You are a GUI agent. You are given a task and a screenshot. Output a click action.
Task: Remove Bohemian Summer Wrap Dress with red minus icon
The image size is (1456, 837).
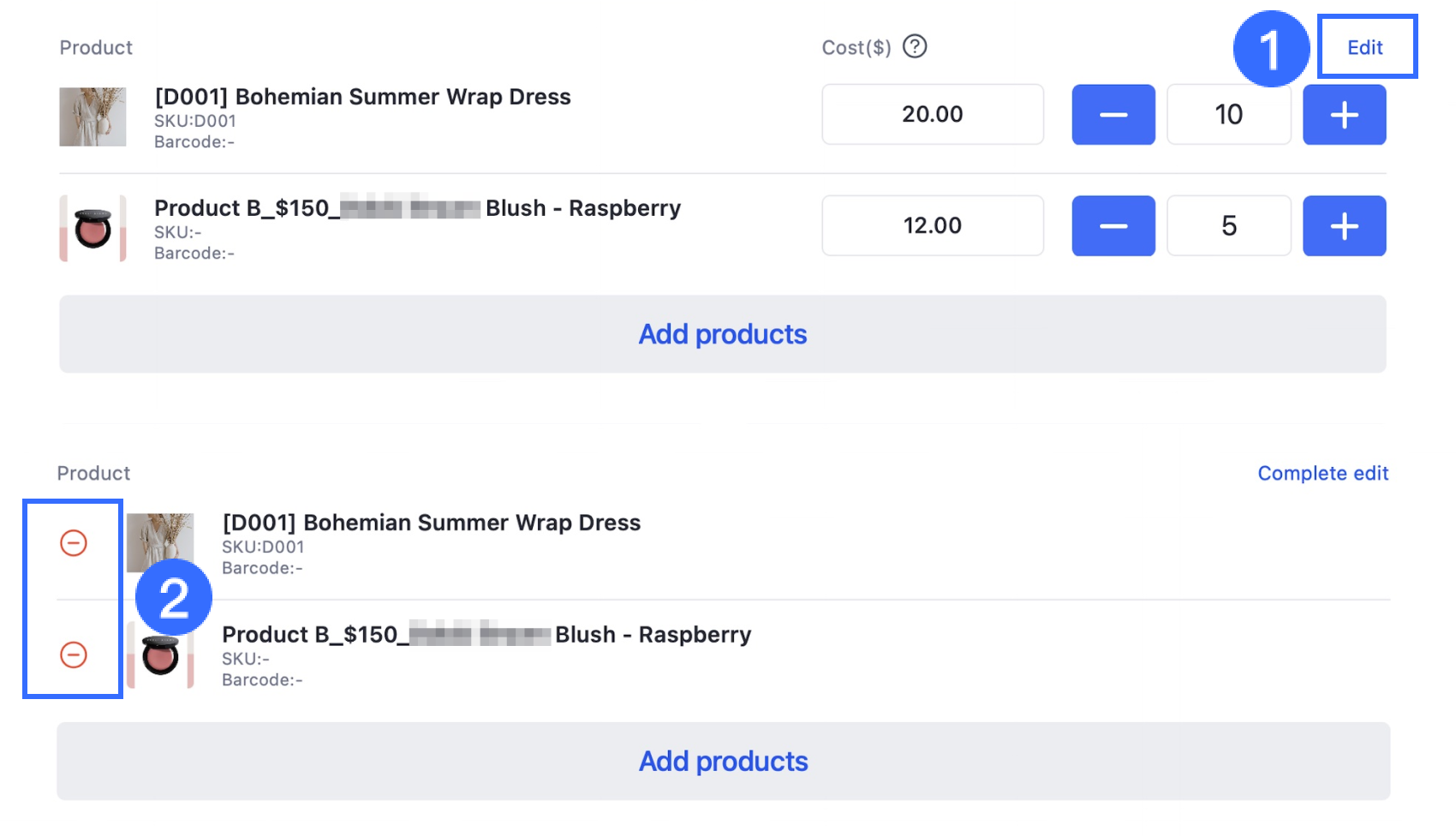pyautogui.click(x=74, y=543)
